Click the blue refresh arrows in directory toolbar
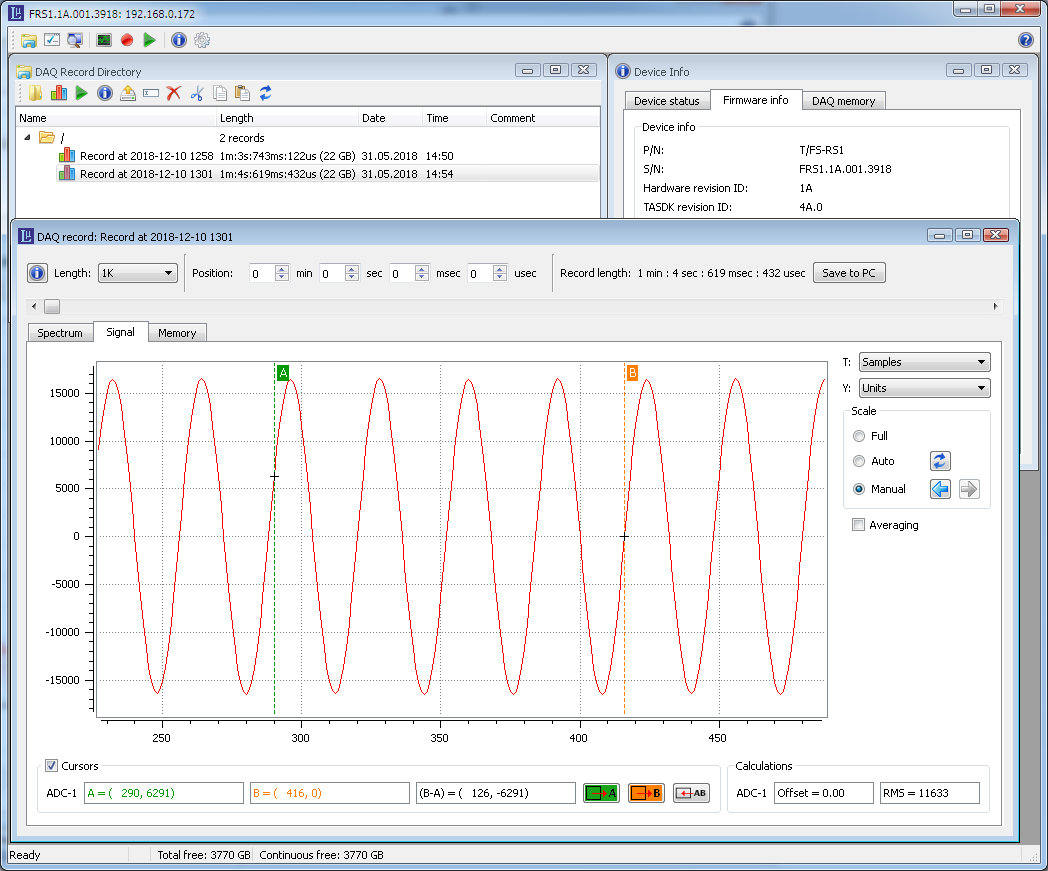This screenshot has height=871, width=1048. click(266, 93)
